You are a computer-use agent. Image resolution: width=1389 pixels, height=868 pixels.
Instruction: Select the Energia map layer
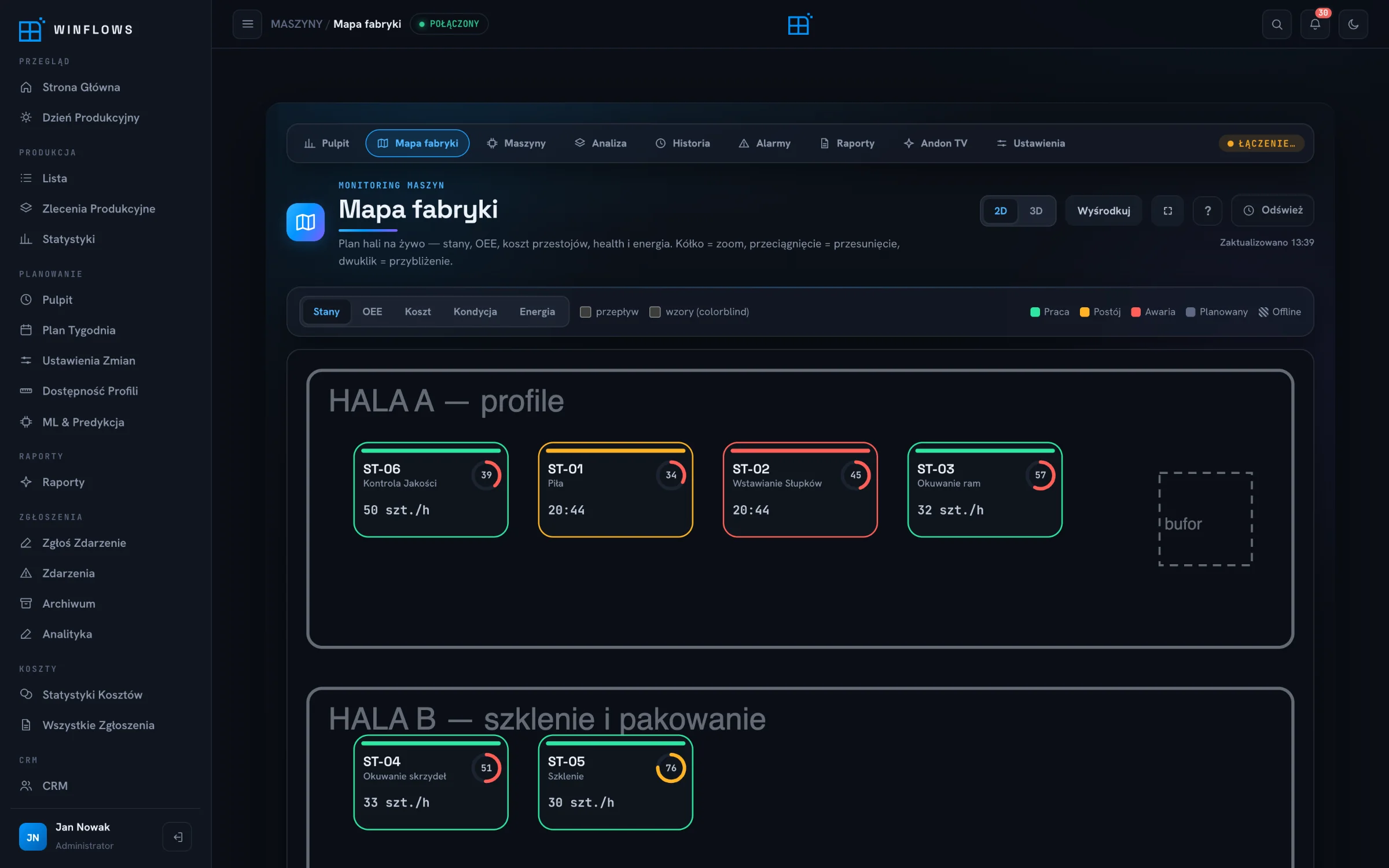[537, 312]
